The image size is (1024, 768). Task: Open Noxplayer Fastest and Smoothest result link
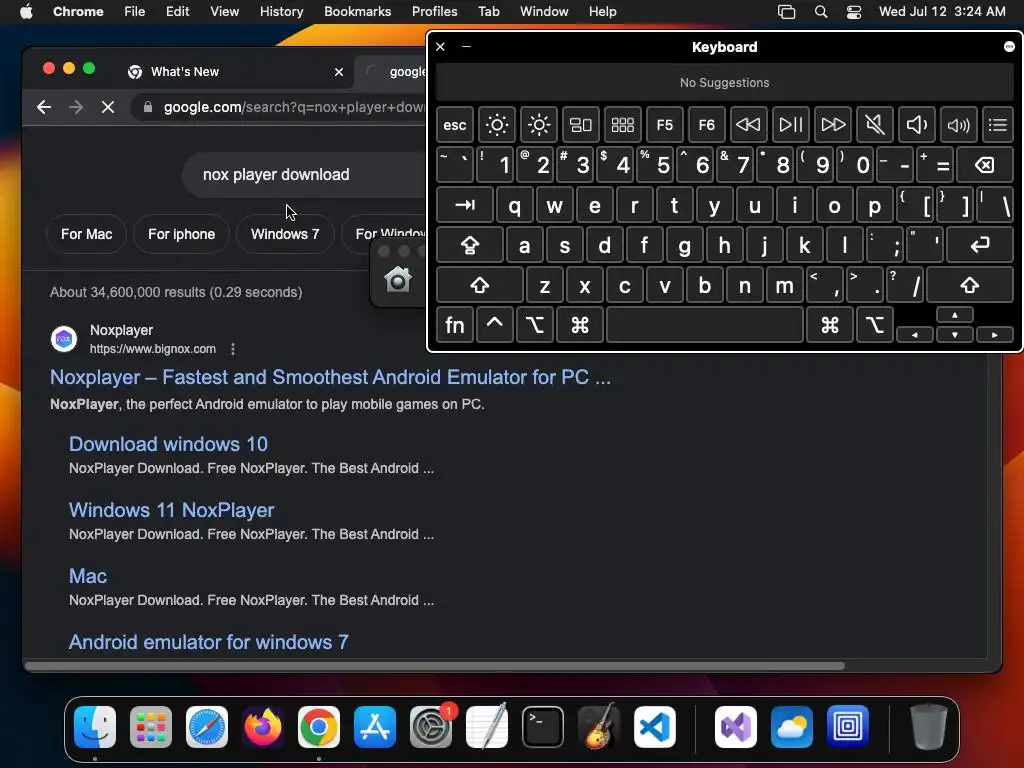pyautogui.click(x=330, y=377)
